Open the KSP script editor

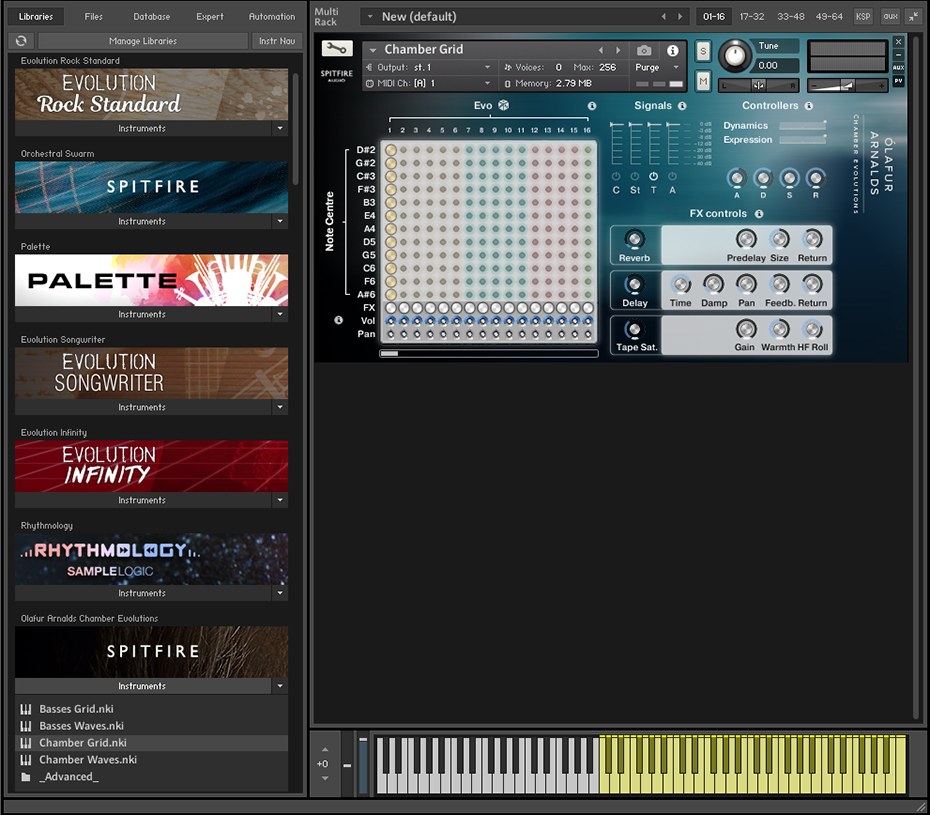[x=863, y=17]
